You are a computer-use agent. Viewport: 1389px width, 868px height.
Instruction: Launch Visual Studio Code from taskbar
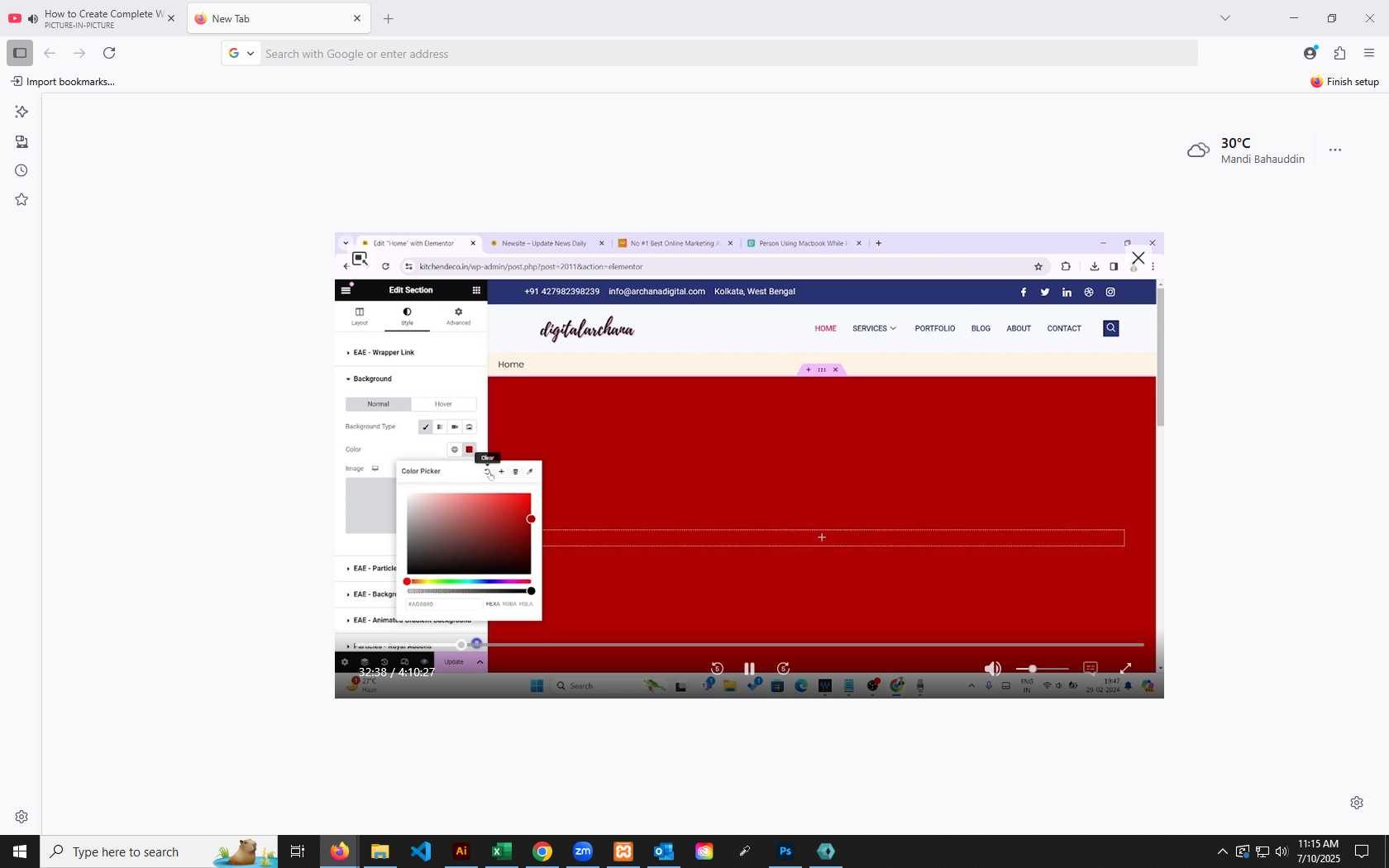pos(420,851)
